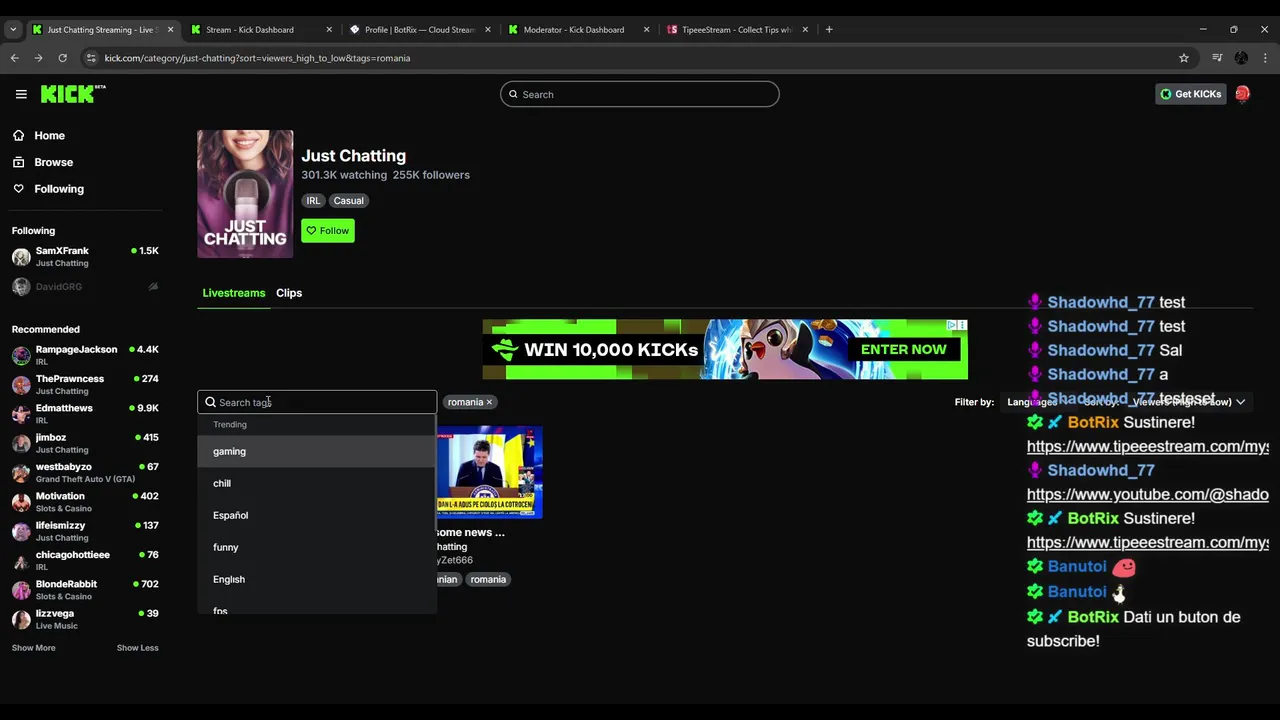The image size is (1280, 720).
Task: Open chicagohottieee channel in Recommended
Action: pos(85,560)
